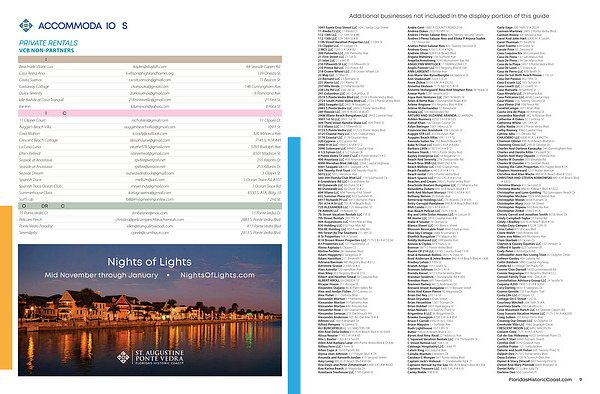The width and height of the screenshot is (600, 394).
Task: Open the Auggie's Beach Villa email address
Action: point(150,127)
